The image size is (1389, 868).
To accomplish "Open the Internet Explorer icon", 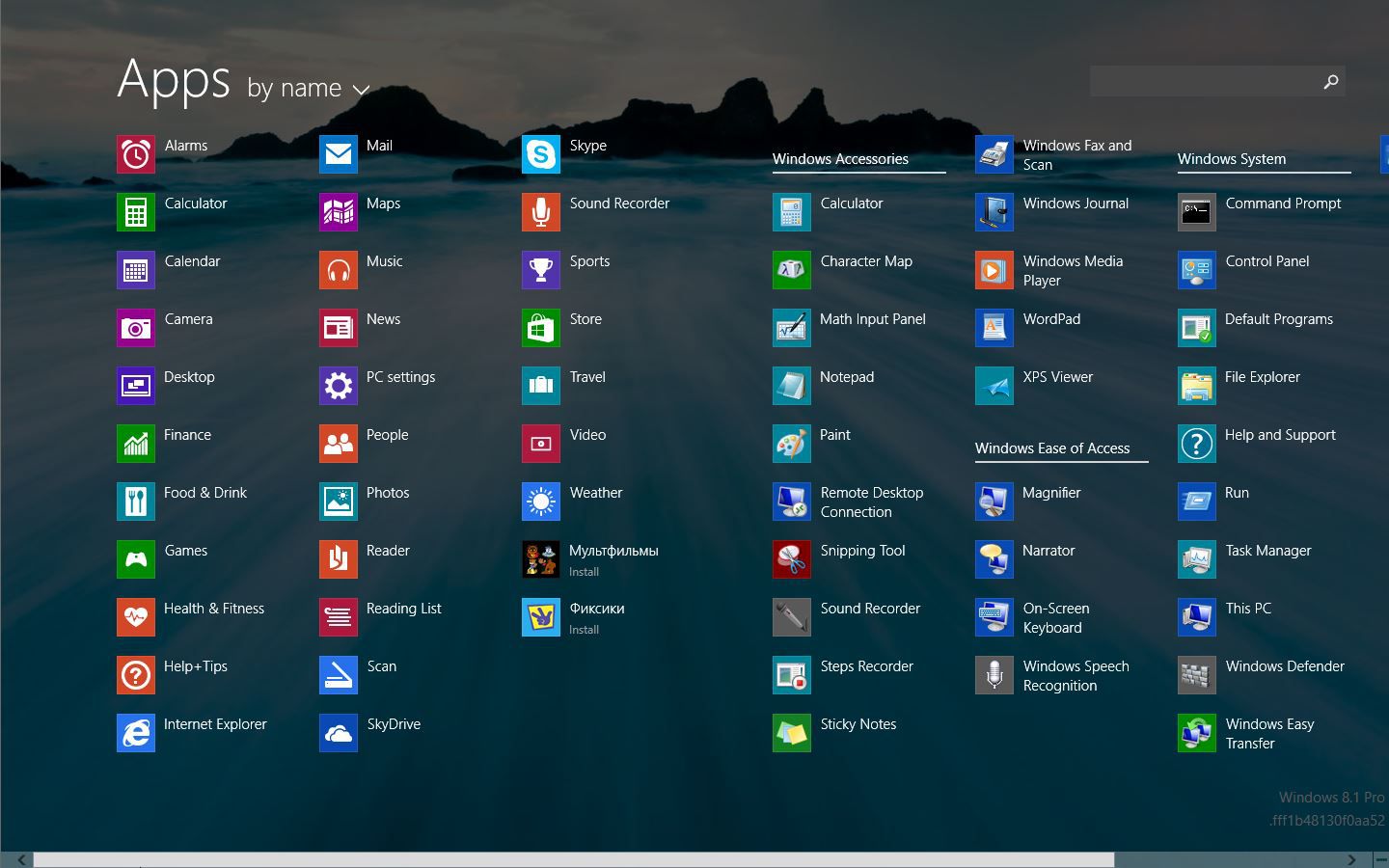I will pos(136,733).
